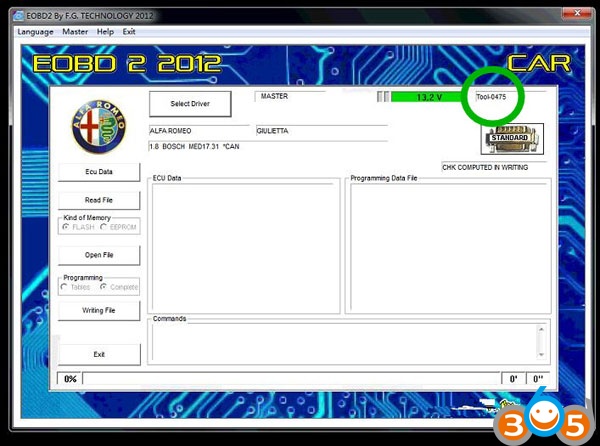Click the Writing File button
The image size is (600, 446).
click(x=99, y=310)
